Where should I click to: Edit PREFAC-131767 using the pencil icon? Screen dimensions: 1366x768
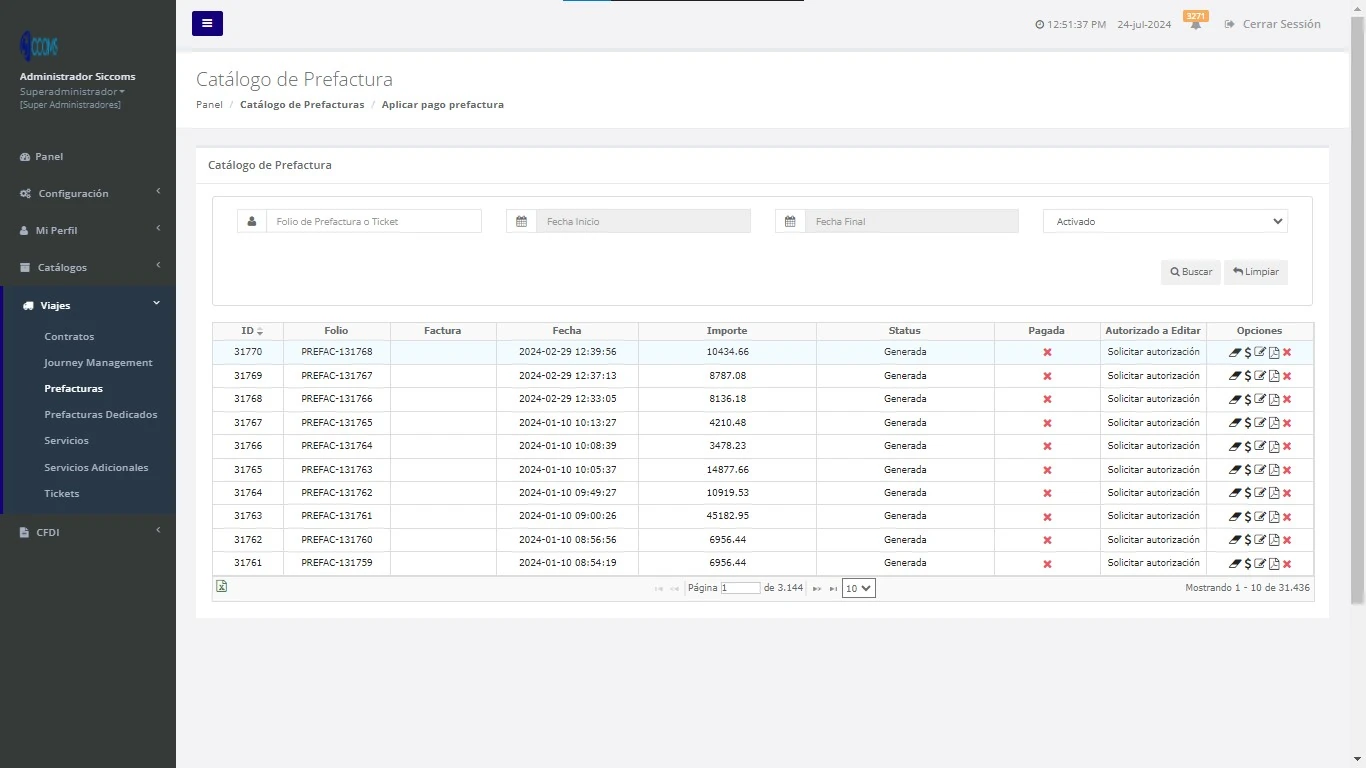(1260, 375)
